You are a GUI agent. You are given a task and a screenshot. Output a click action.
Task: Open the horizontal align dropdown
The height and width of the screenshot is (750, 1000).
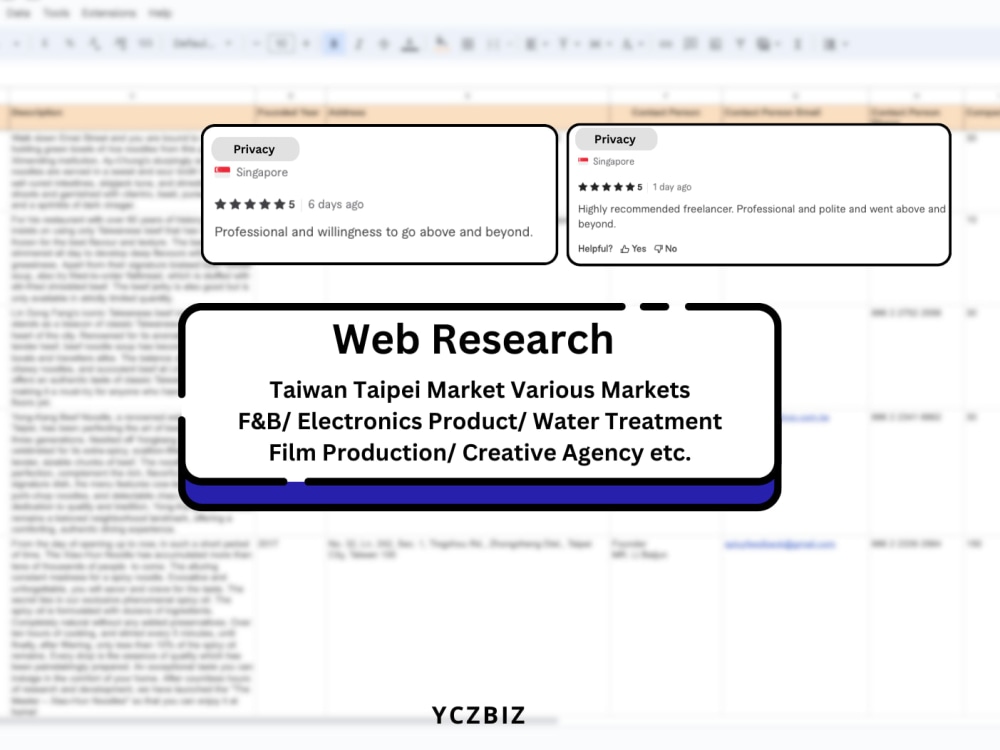tap(534, 44)
